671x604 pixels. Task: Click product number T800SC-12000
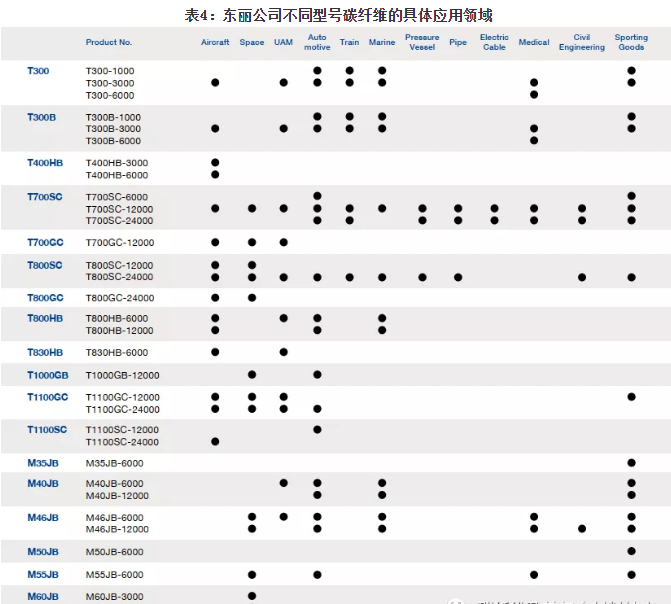click(119, 265)
